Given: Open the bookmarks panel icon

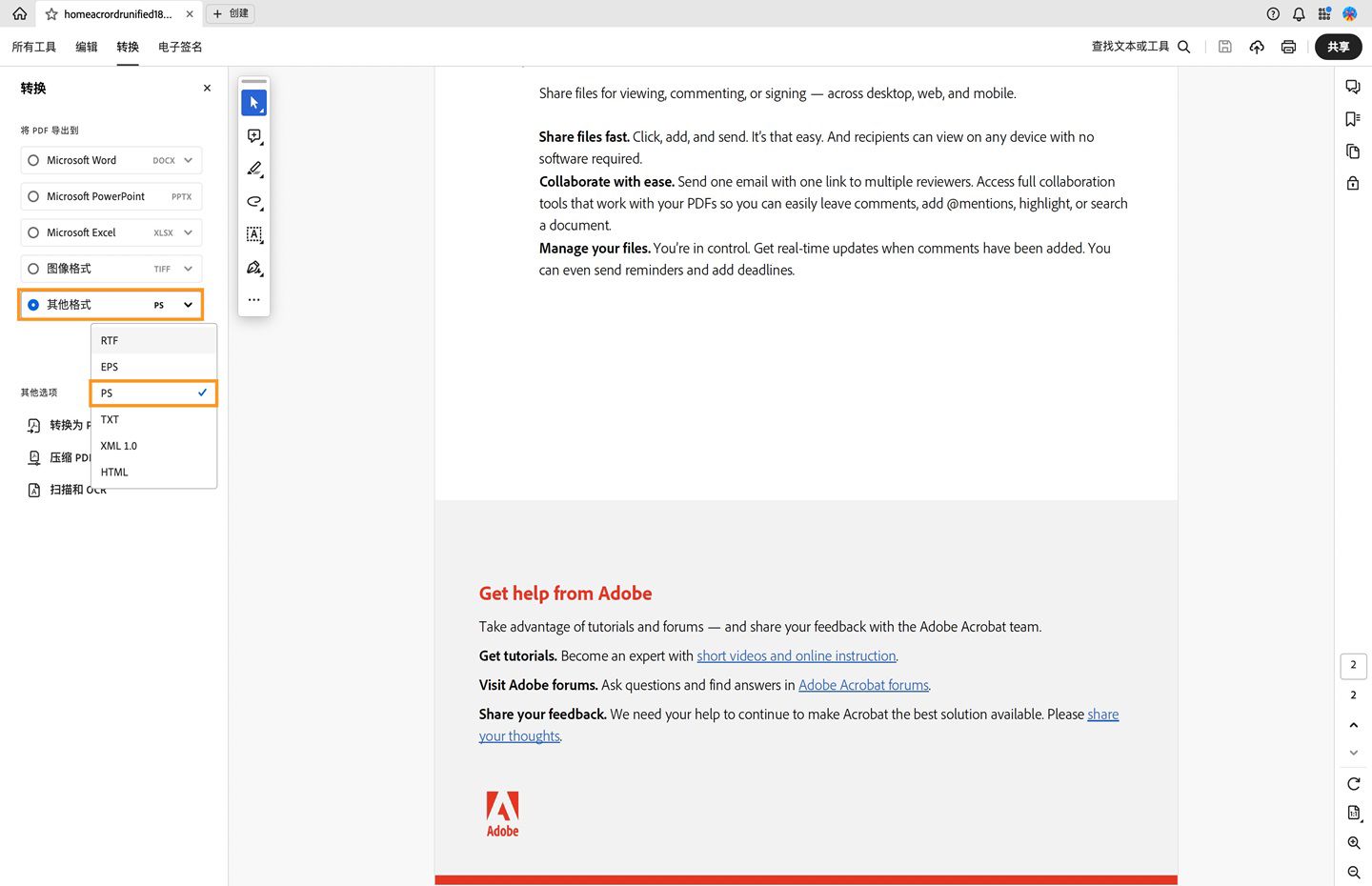Looking at the screenshot, I should [1353, 119].
